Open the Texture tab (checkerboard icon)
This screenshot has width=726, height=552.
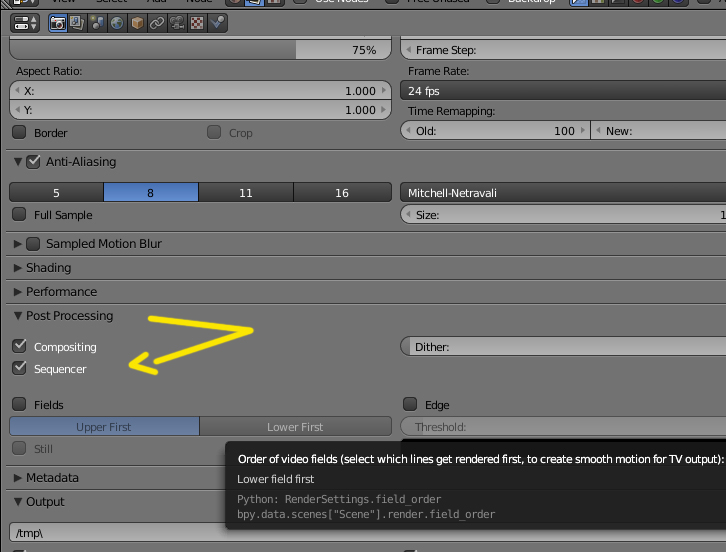197,23
